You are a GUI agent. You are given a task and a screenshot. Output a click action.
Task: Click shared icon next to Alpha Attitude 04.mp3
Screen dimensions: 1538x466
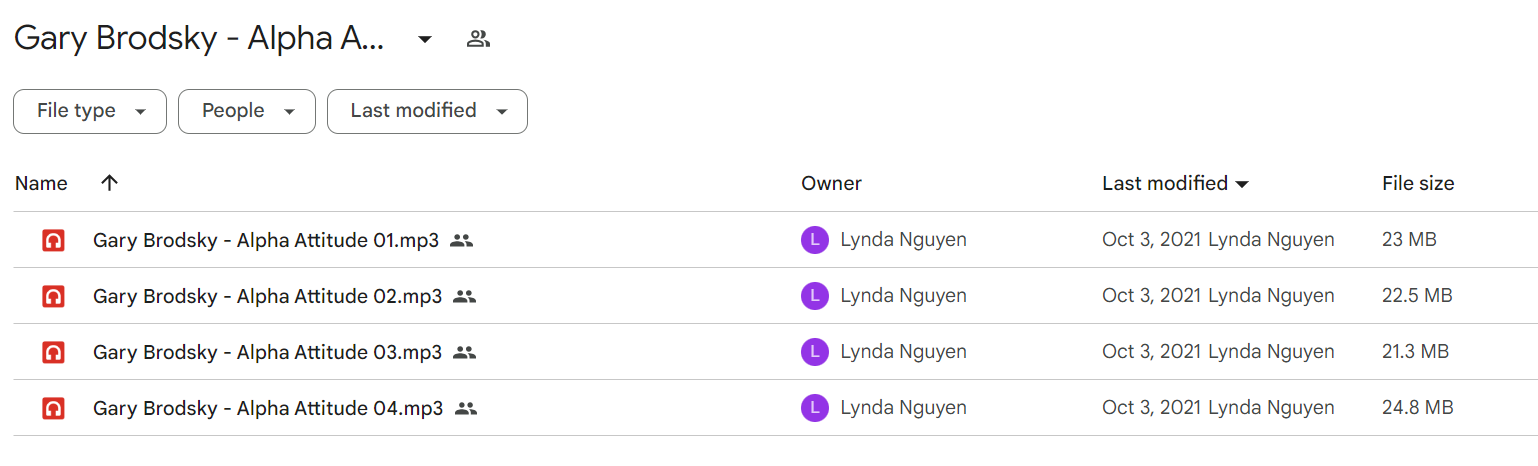466,408
